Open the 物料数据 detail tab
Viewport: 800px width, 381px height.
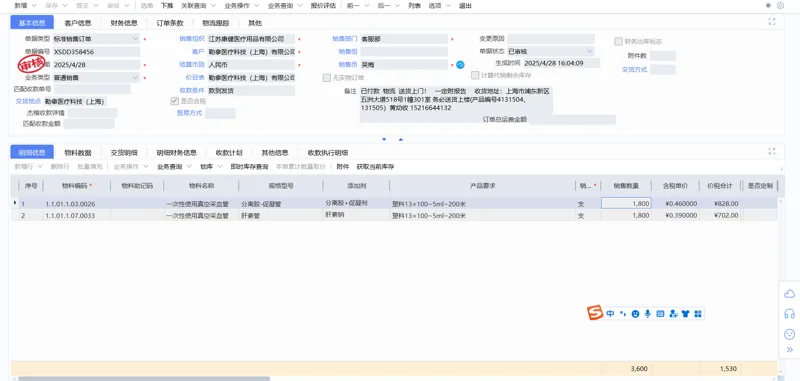coord(78,153)
